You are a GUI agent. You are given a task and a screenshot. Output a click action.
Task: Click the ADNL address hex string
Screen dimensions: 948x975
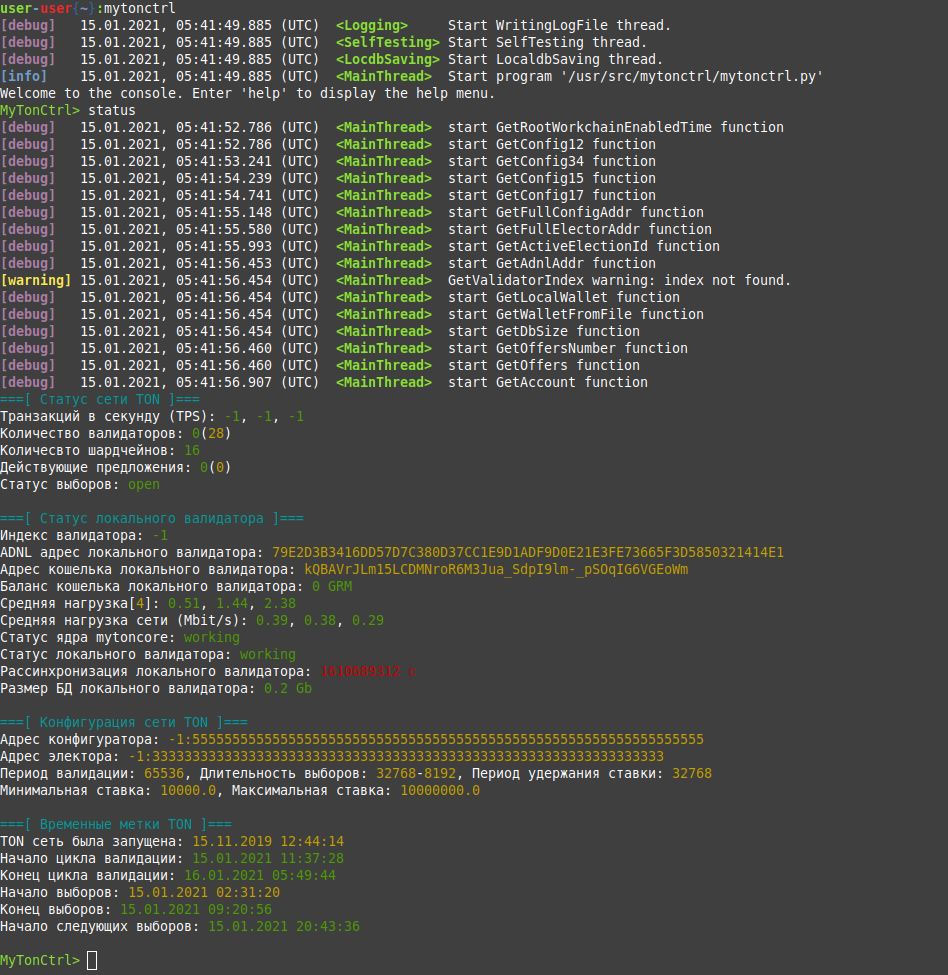pos(528,552)
